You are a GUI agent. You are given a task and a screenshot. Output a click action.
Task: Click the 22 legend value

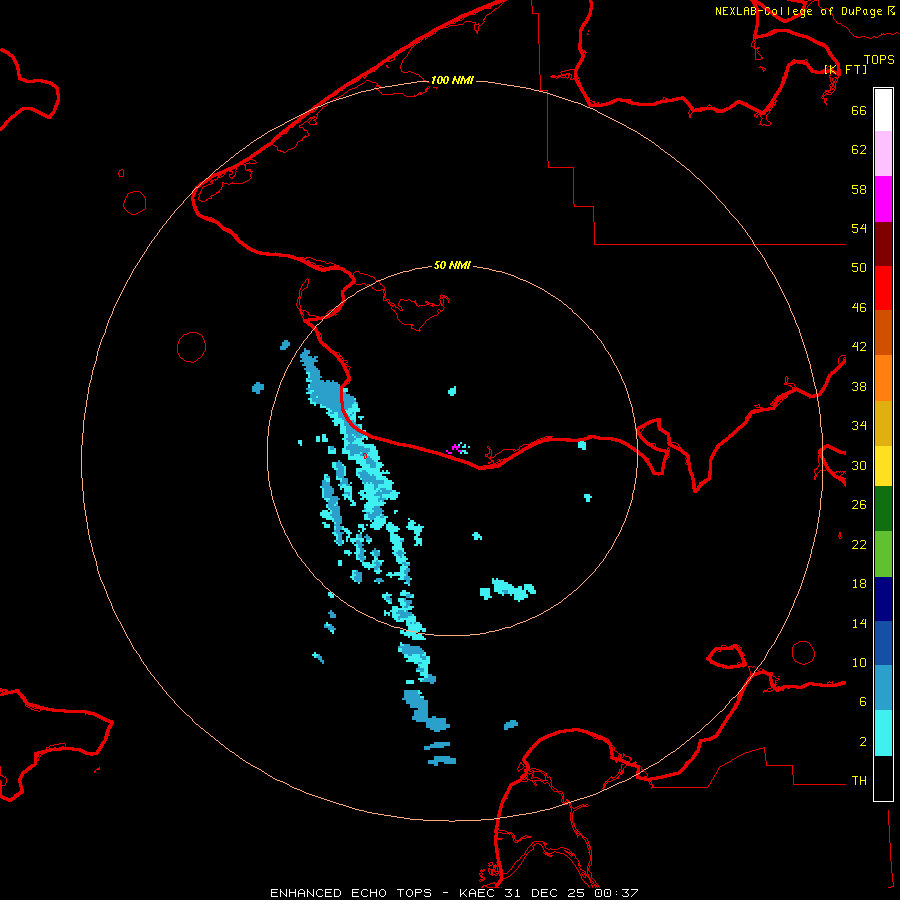pos(859,544)
